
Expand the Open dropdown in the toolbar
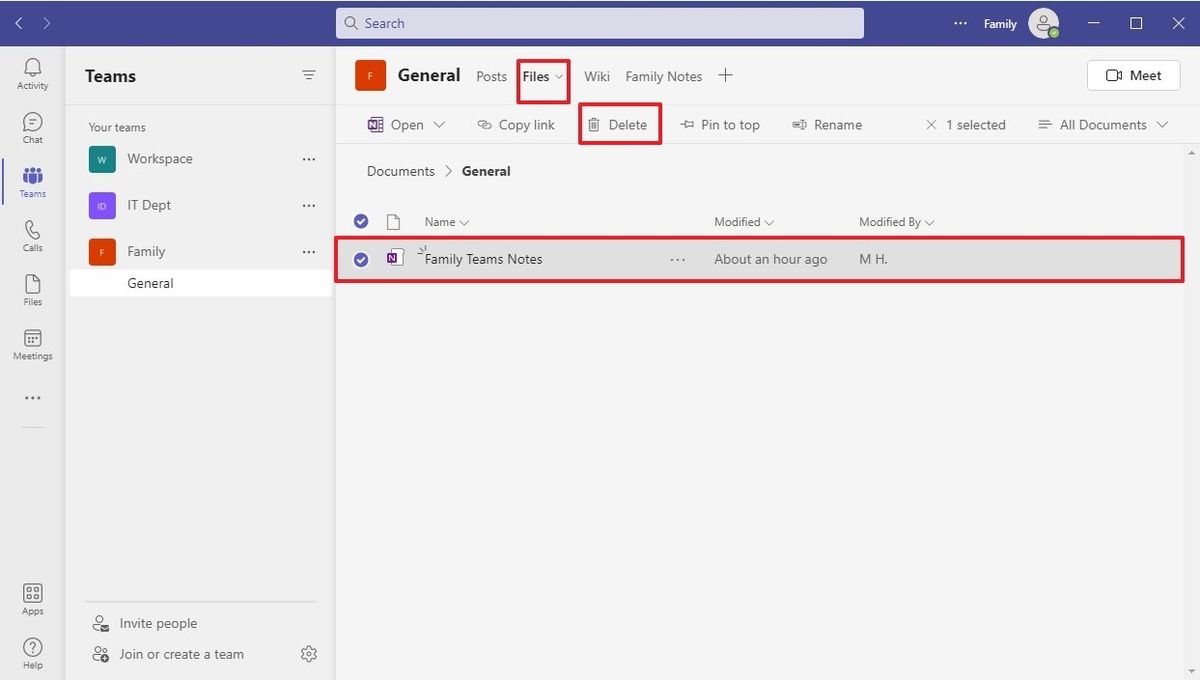point(439,124)
